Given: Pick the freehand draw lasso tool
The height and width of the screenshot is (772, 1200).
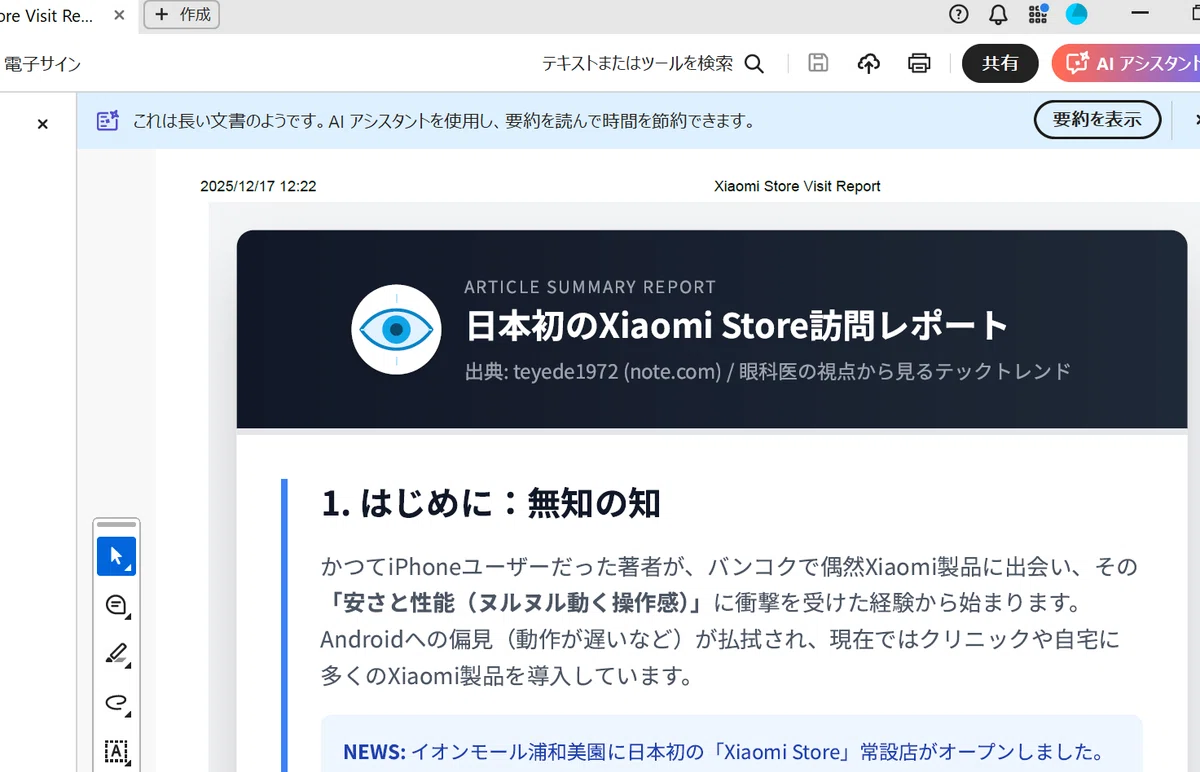Looking at the screenshot, I should tap(116, 703).
